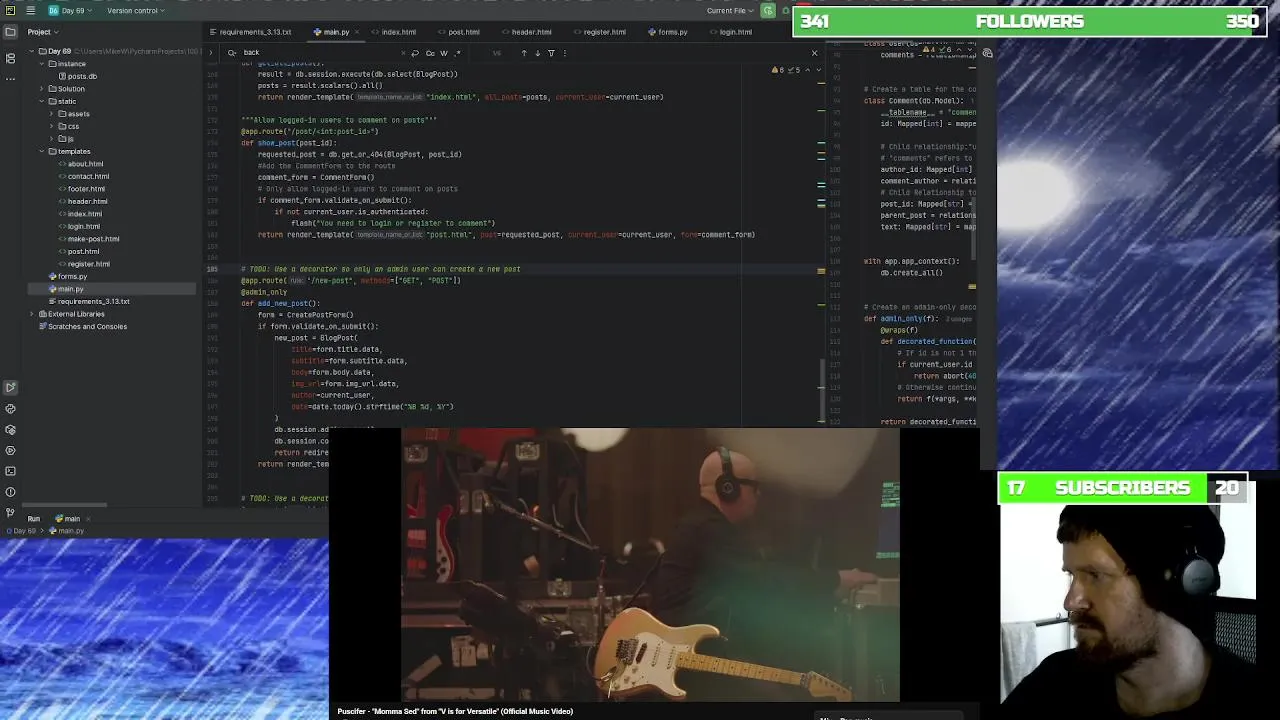Collapse the instance folder
This screenshot has height=720, width=1280.
(x=41, y=64)
